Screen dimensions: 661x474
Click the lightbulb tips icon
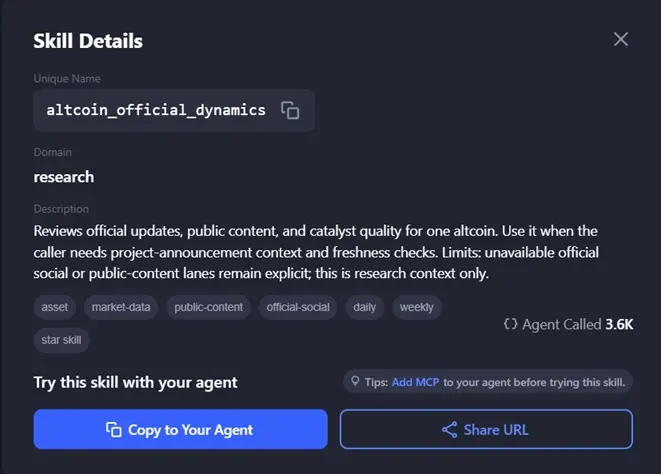(x=355, y=381)
